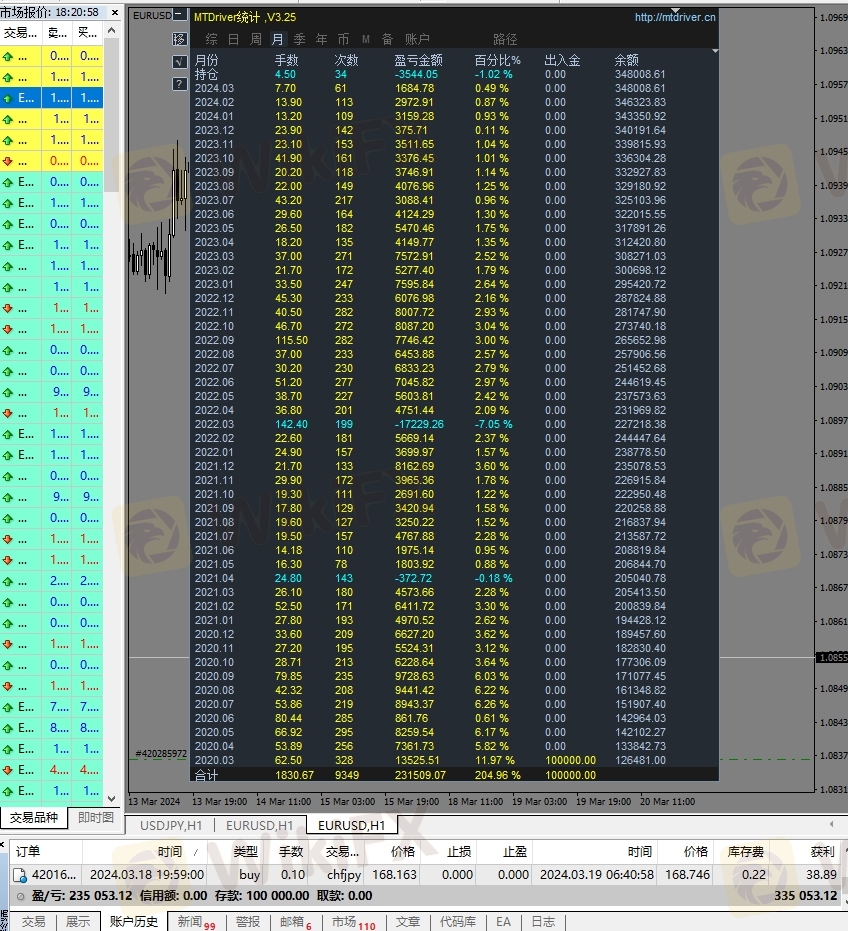Image resolution: width=848 pixels, height=931 pixels.
Task: Click the small circle icon beside 盈/亏 summary
Action: (x=20, y=897)
